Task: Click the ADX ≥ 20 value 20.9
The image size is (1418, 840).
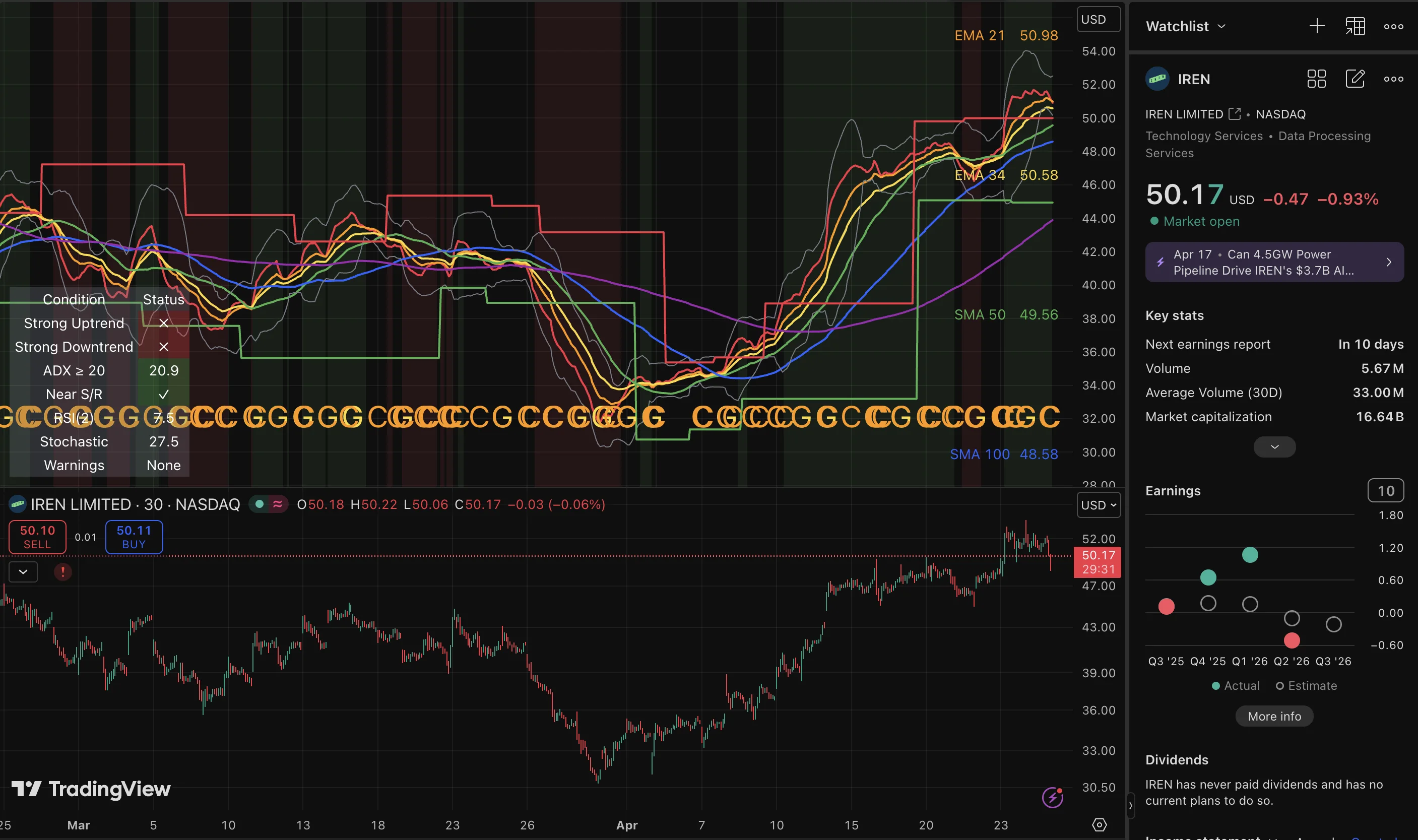Action: [164, 371]
